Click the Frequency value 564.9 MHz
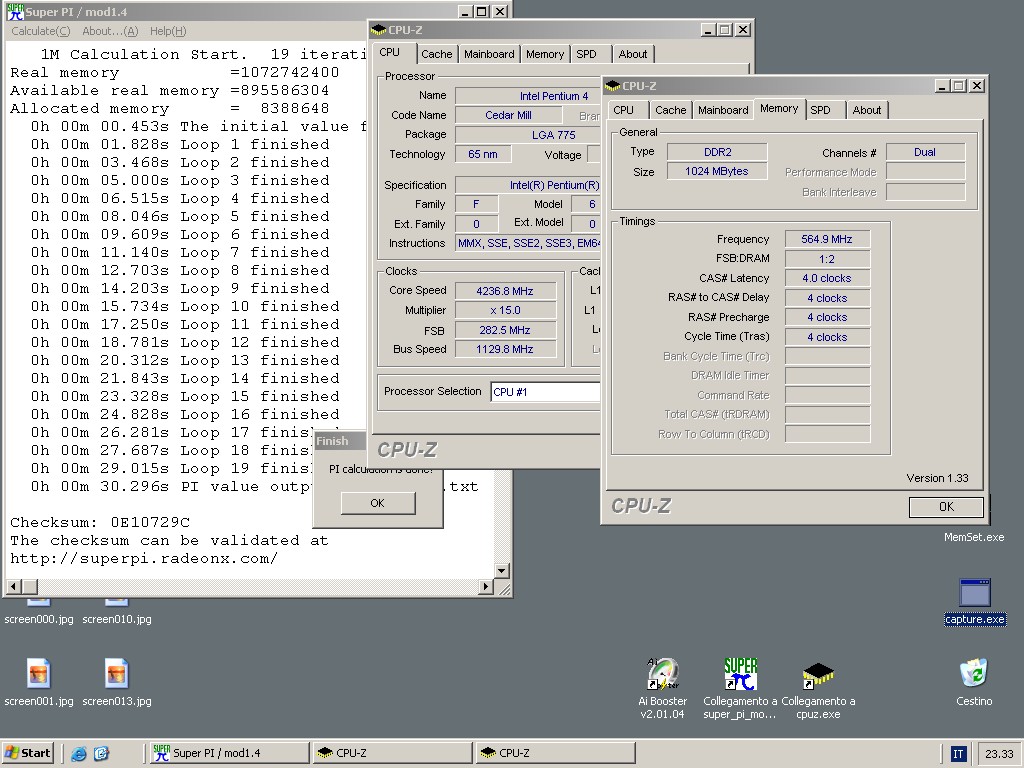Viewport: 1024px width, 768px height. pyautogui.click(x=827, y=239)
